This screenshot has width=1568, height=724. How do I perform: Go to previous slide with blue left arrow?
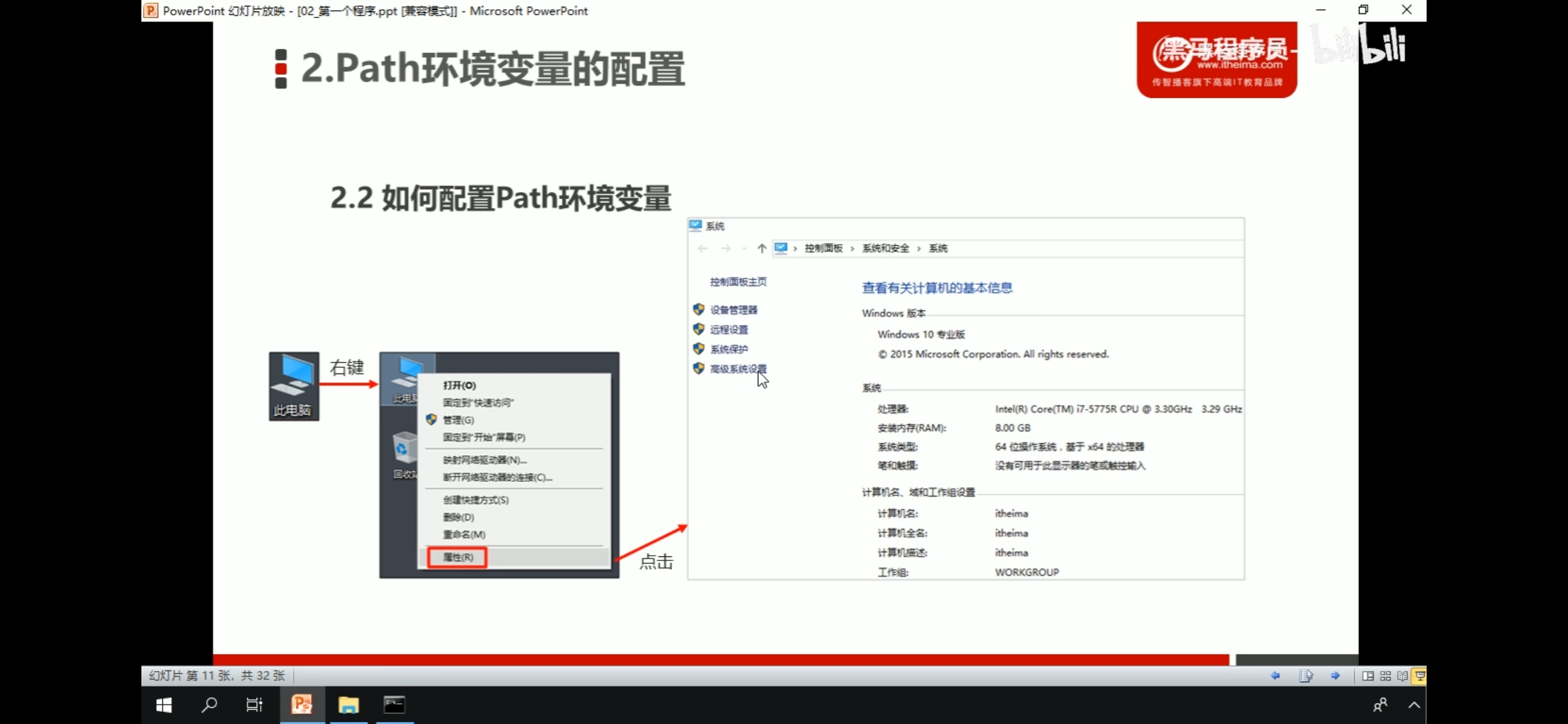[1275, 676]
